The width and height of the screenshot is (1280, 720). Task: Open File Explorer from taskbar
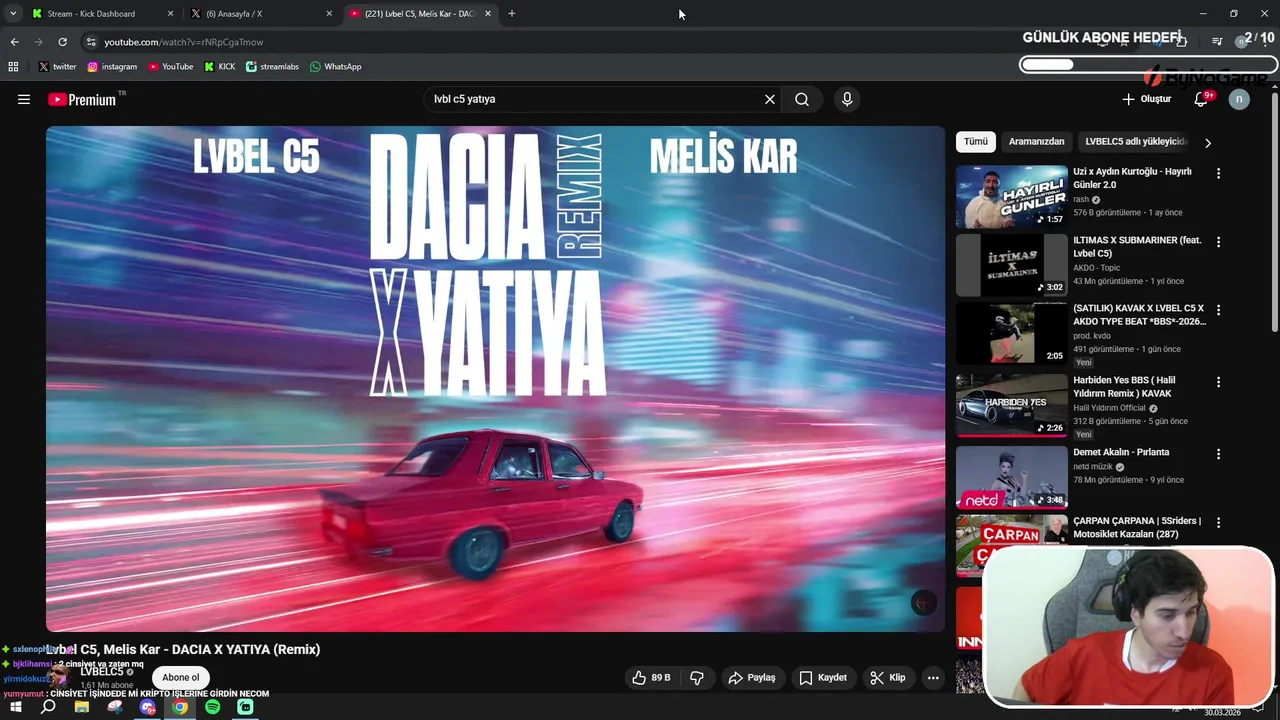tap(81, 707)
